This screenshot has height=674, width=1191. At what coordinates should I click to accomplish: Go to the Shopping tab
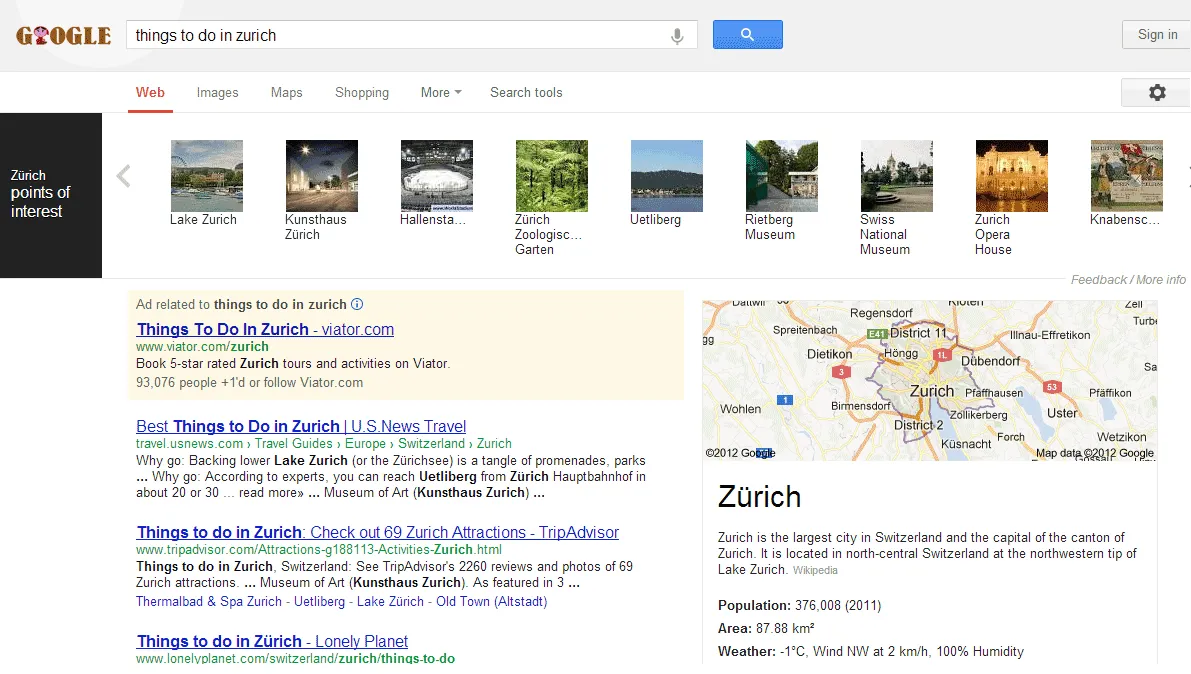tap(362, 93)
